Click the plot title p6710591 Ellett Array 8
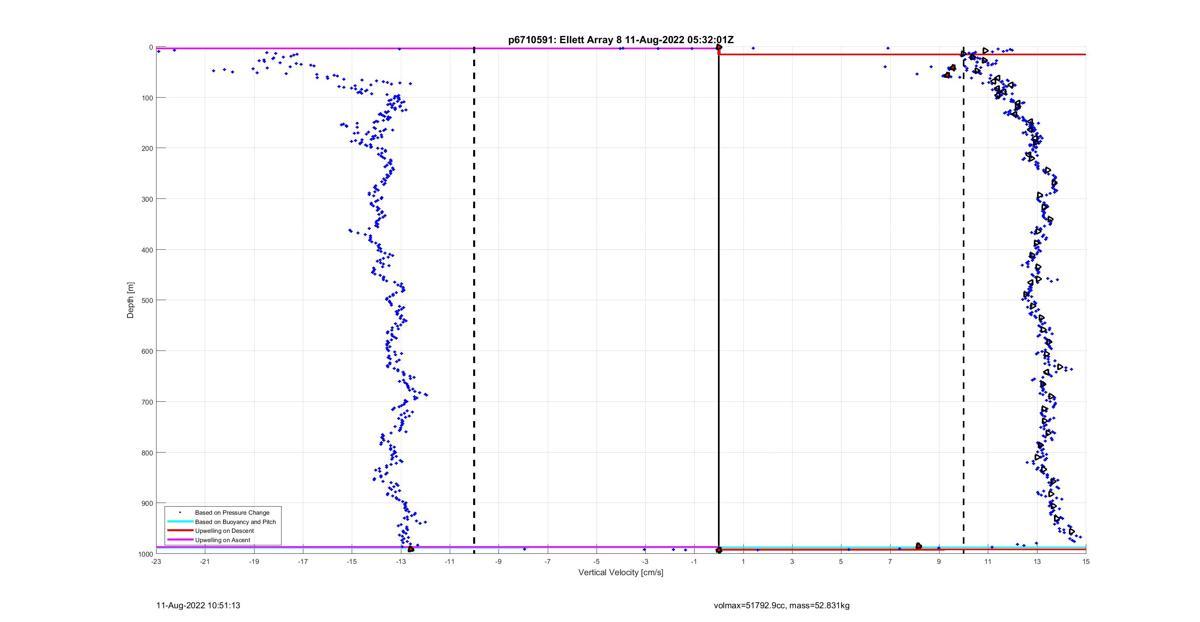Screen dimensions: 1200x622 pos(621,40)
